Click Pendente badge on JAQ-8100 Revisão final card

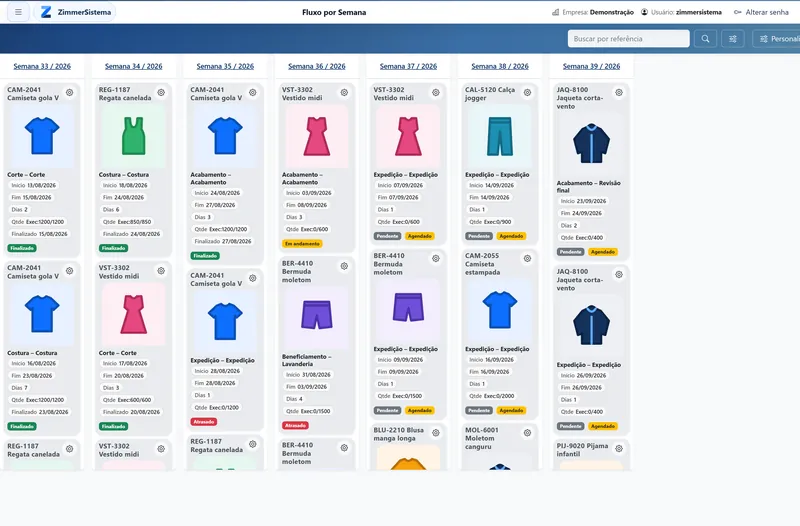point(570,252)
